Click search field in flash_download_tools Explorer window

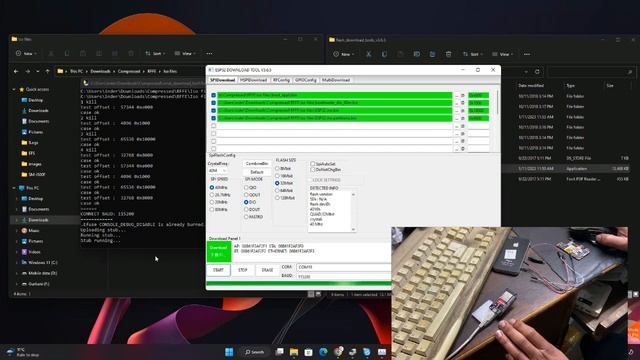pyautogui.click(x=591, y=71)
